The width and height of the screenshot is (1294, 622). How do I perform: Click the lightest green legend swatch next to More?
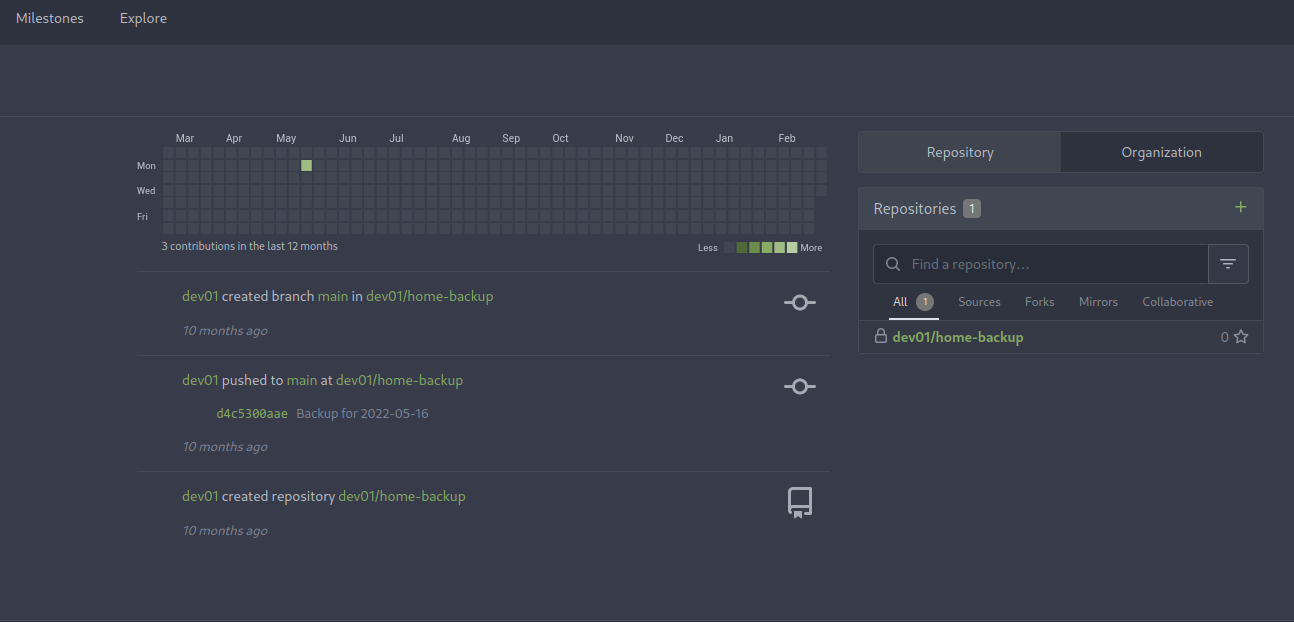click(x=792, y=247)
